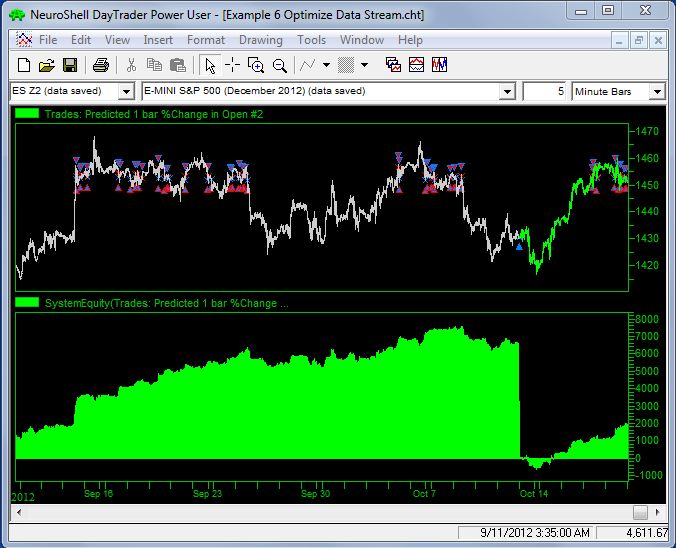Click the lone blue trade arrow near 1430
This screenshot has width=676, height=548.
519,247
